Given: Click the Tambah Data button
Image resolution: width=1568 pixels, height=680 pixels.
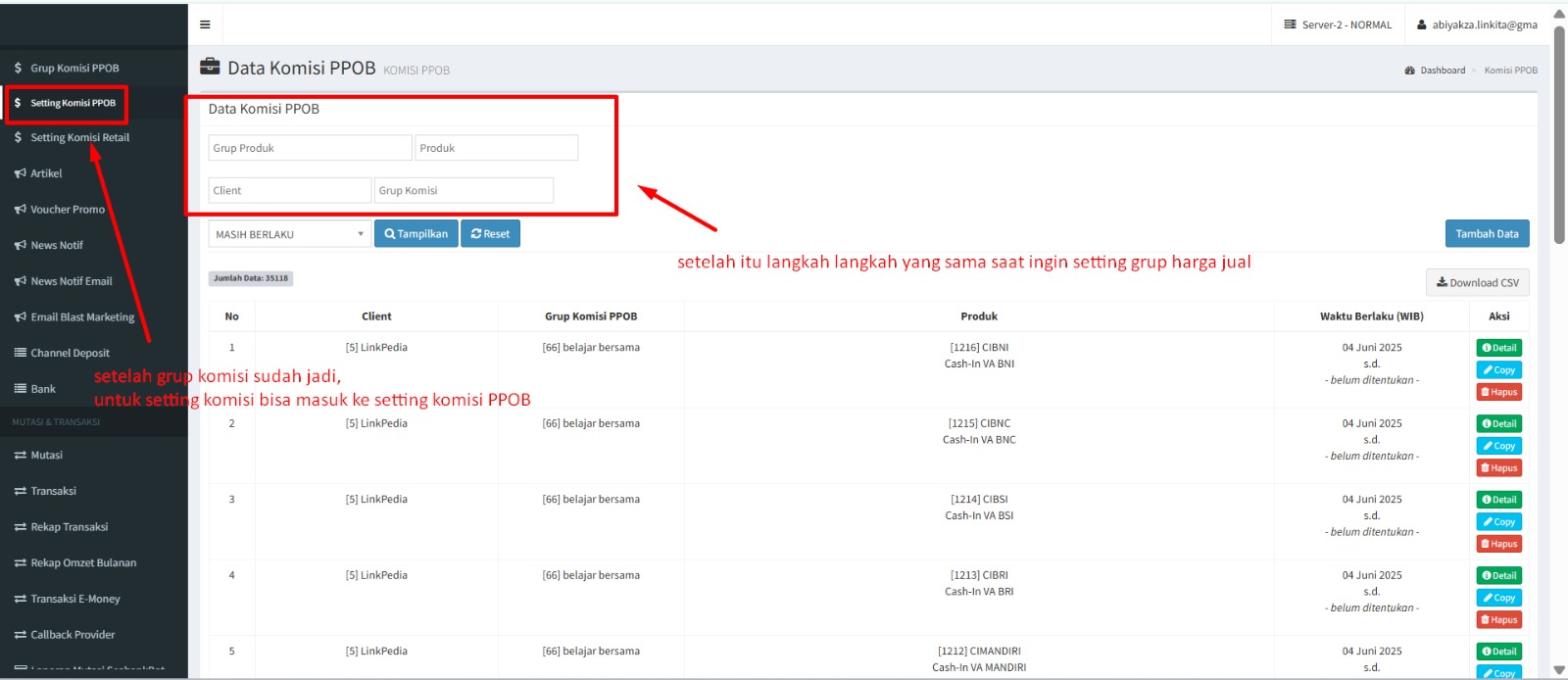Looking at the screenshot, I should click(1487, 234).
